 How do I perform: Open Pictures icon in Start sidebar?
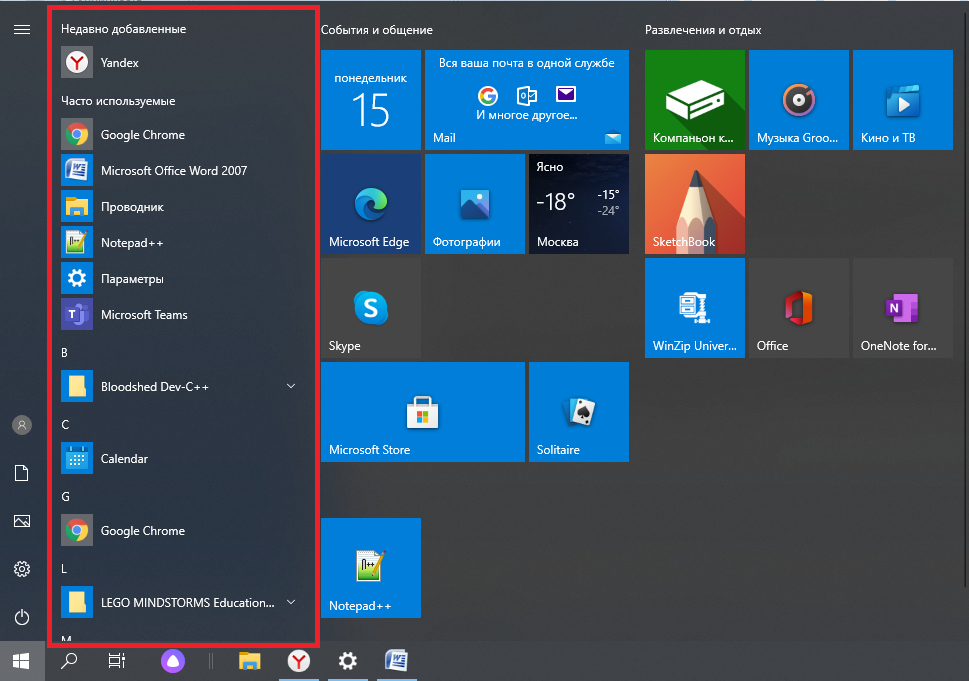pos(22,521)
